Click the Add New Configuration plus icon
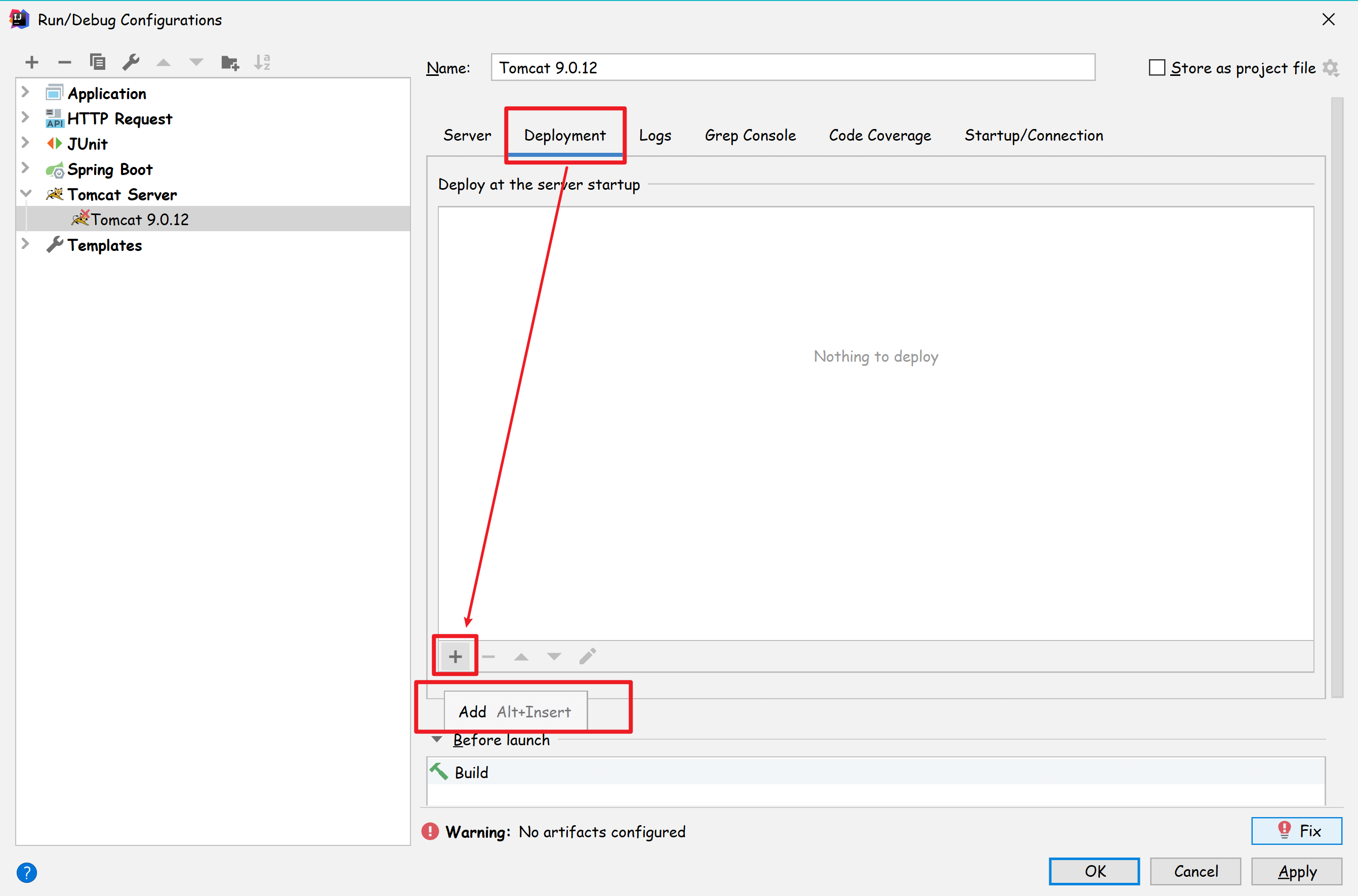 point(32,62)
